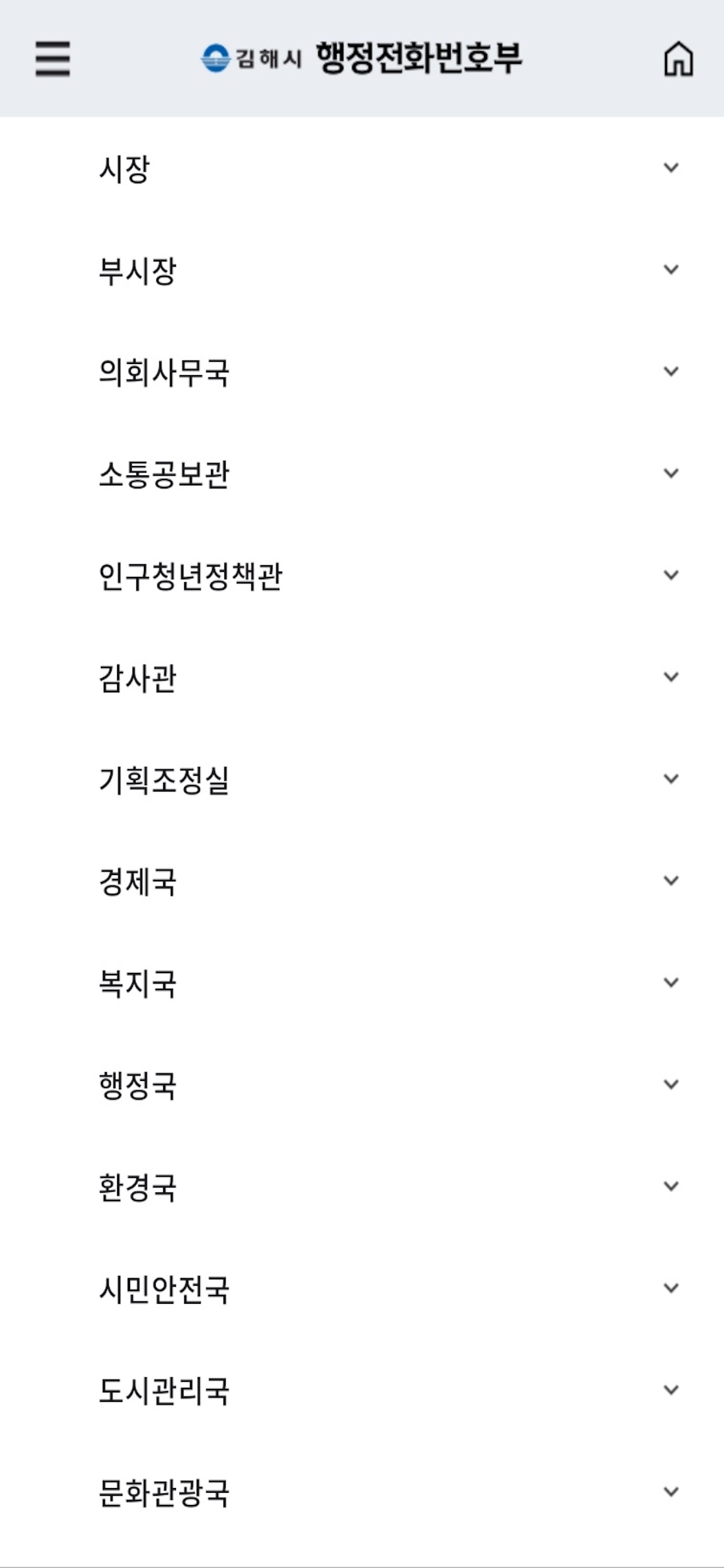Open the 도시관리국 department entry
The width and height of the screenshot is (724, 1568).
[x=362, y=1390]
